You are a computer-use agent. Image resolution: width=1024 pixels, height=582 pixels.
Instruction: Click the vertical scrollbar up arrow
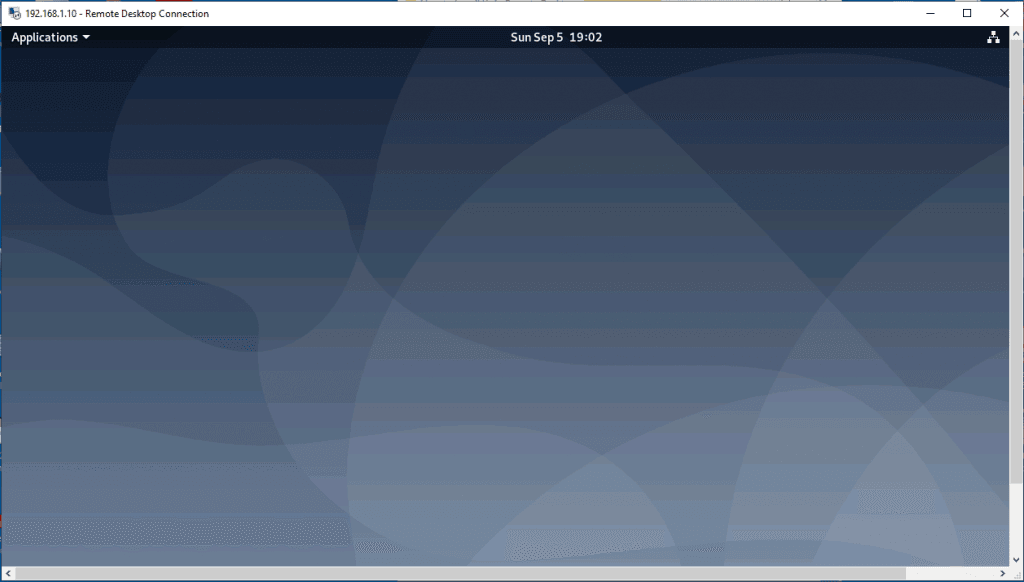click(1017, 33)
